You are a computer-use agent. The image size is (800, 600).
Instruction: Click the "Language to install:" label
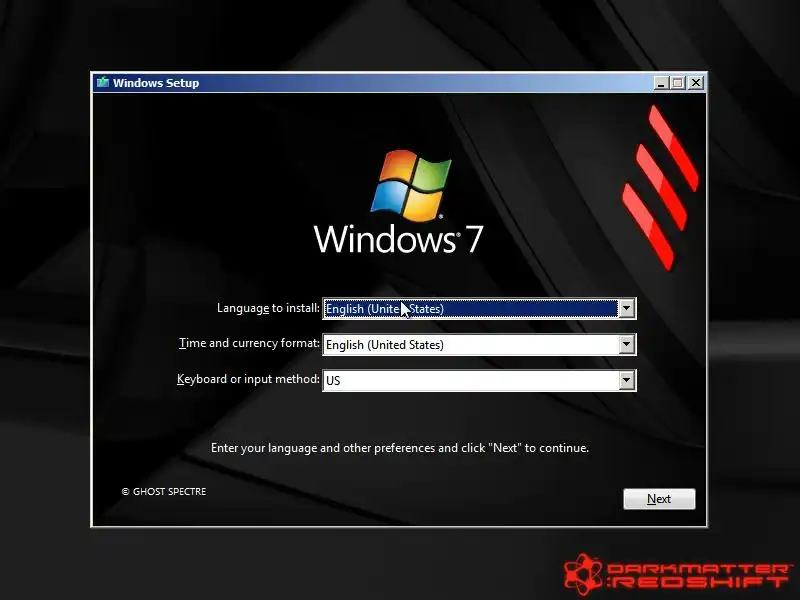[x=268, y=308]
